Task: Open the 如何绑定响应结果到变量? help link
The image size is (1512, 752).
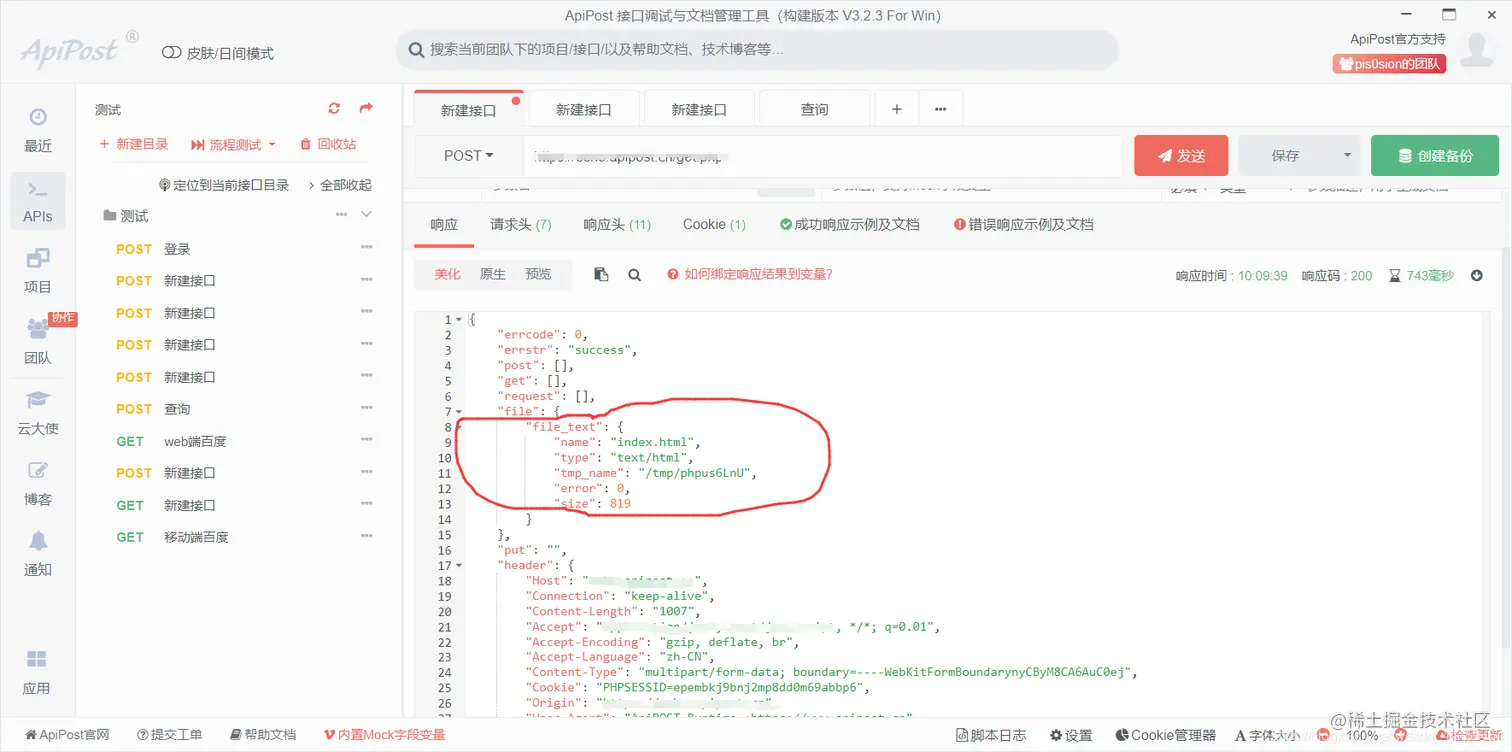Action: click(750, 274)
